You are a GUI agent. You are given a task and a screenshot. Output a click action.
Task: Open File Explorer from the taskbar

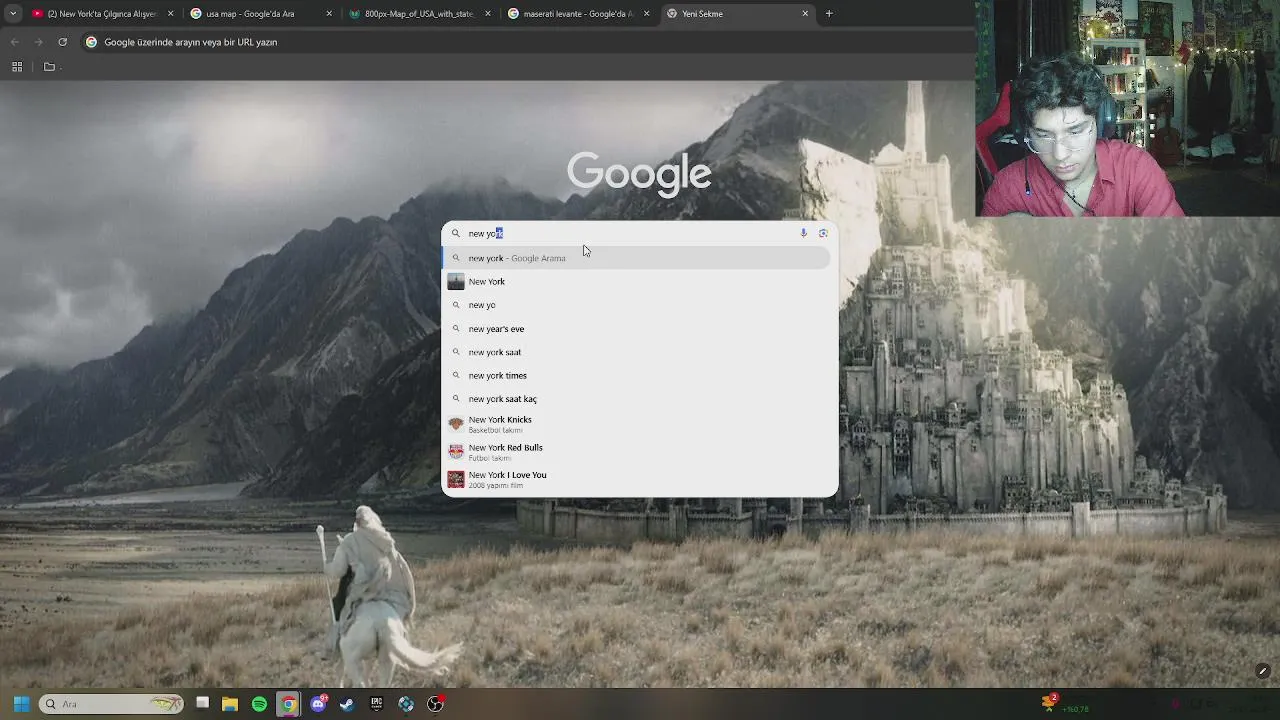click(x=230, y=704)
